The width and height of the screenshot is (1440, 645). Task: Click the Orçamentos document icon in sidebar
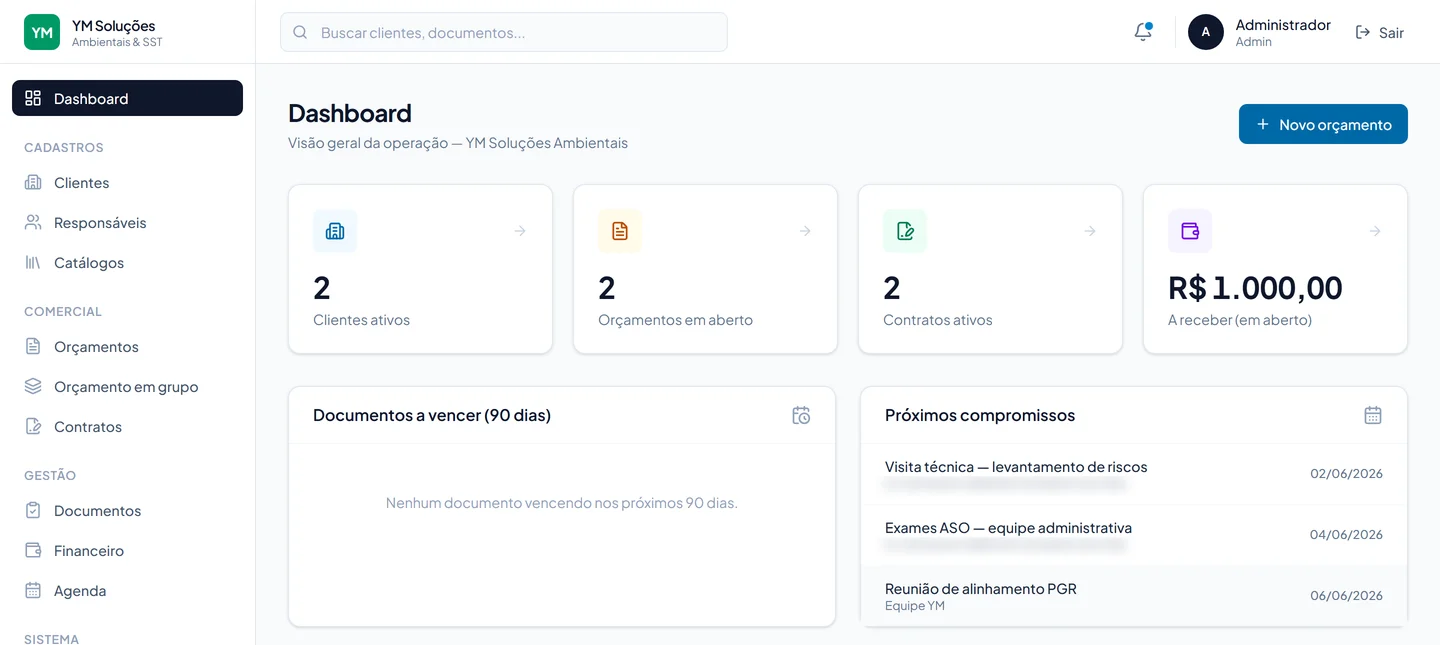pyautogui.click(x=33, y=346)
